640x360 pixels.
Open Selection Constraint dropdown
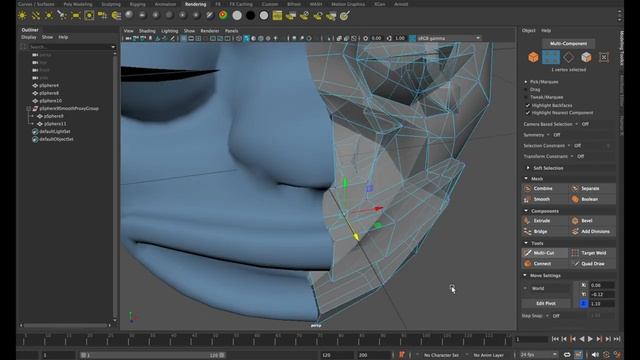(569, 146)
